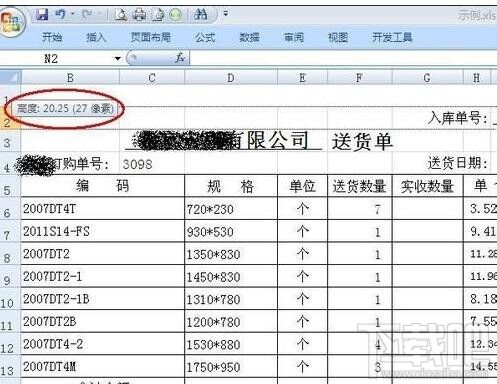Switch to the 视图 ribbon tab
This screenshot has width=497, height=384.
click(x=338, y=37)
